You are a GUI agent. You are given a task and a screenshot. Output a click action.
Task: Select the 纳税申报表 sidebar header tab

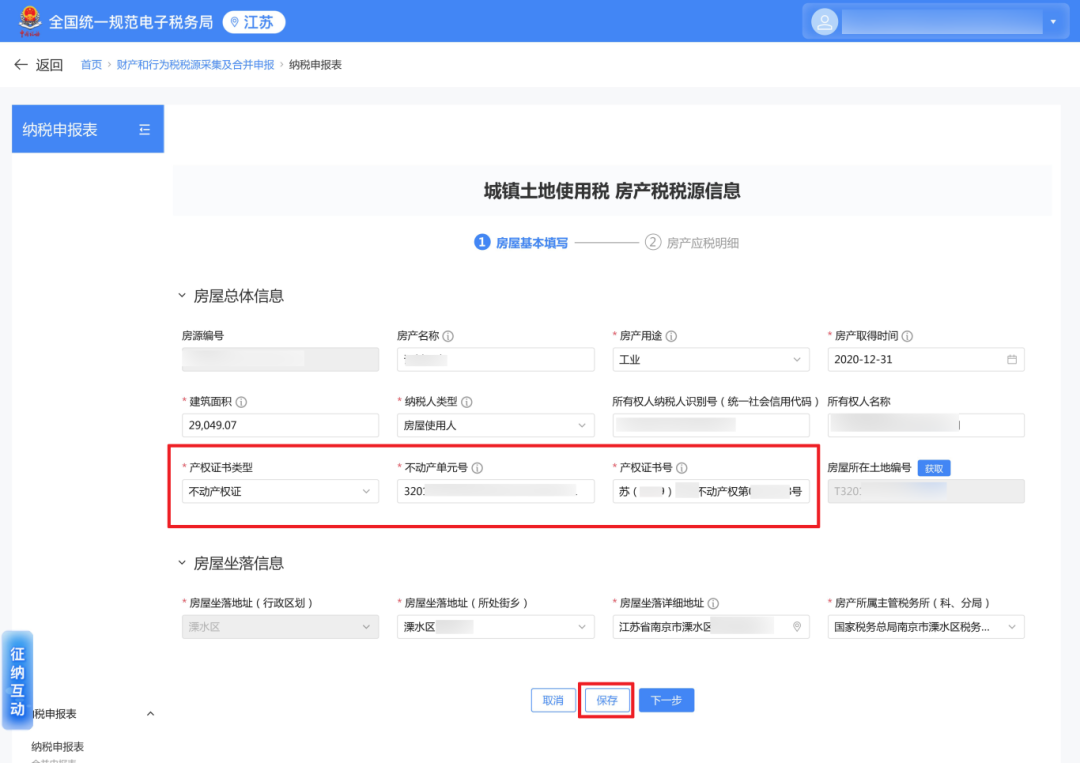tap(87, 129)
